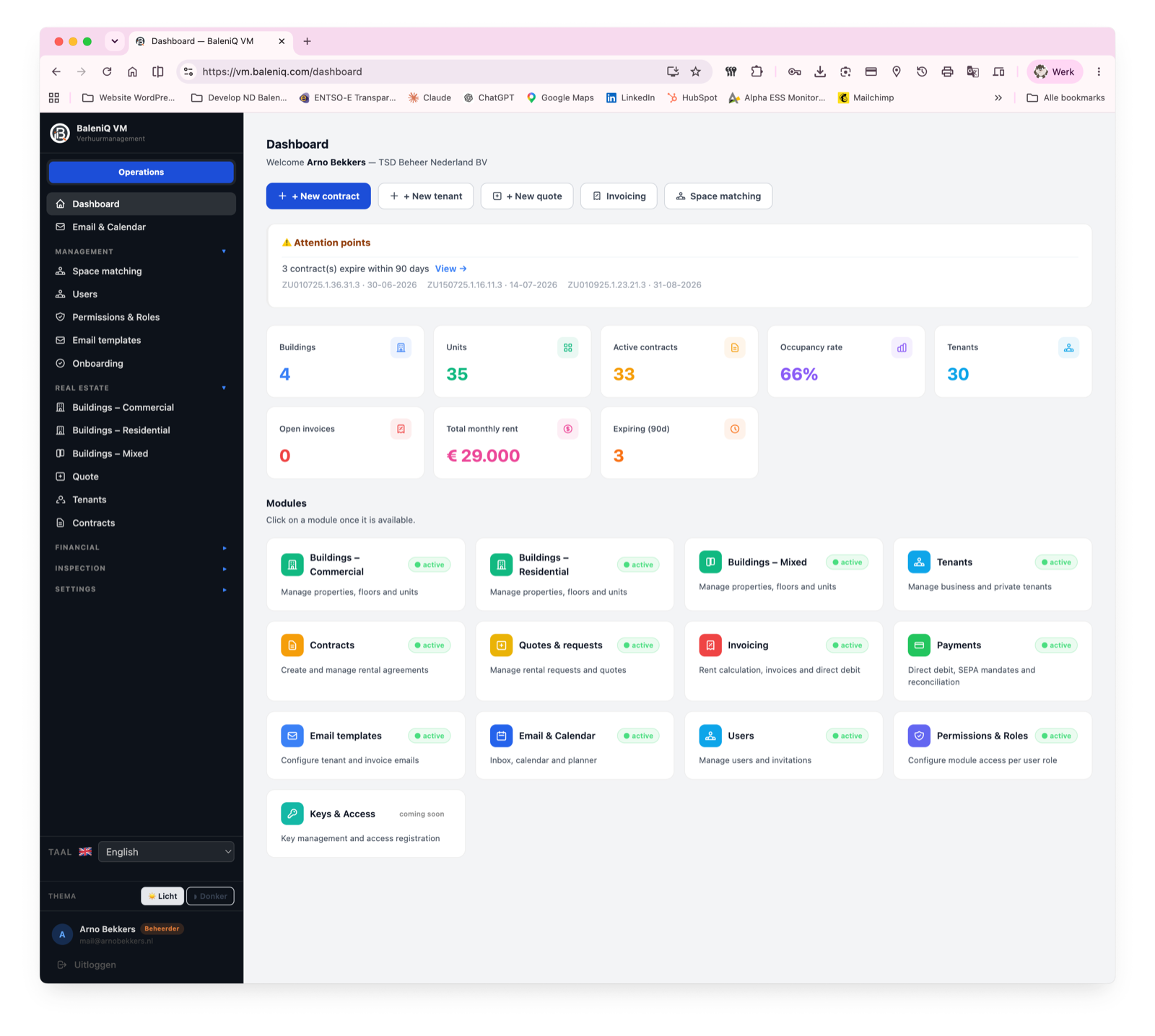Open the Quotes & requests module icon
Viewport: 1155px width, 1036px height.
(x=501, y=645)
